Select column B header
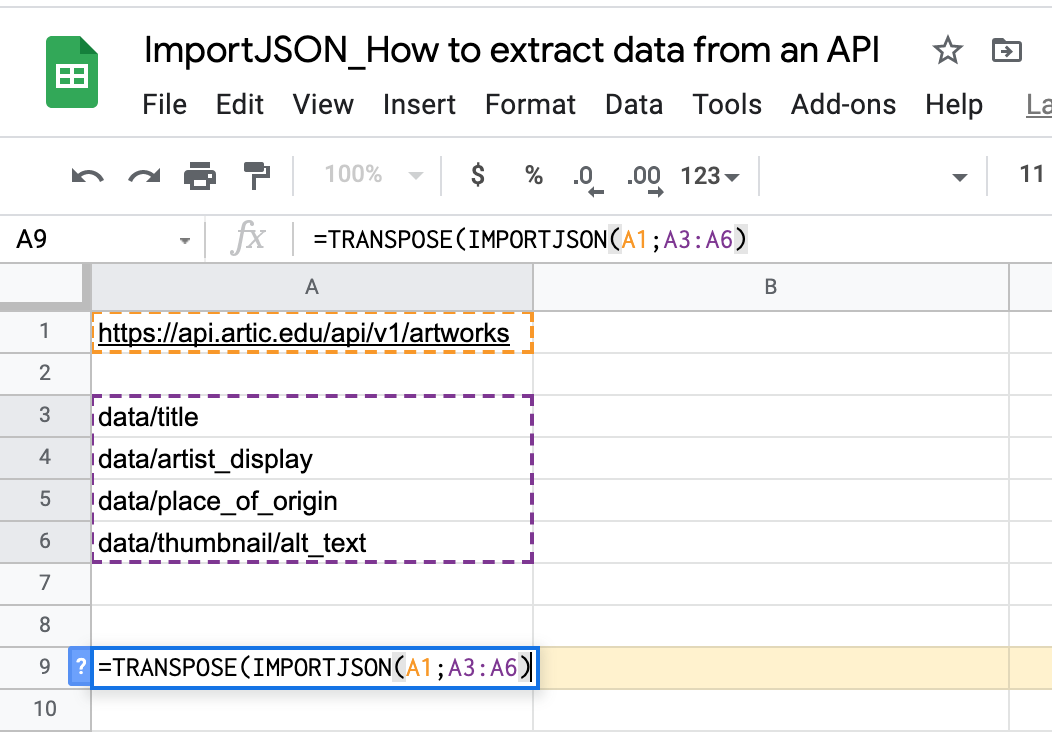Viewport: 1052px width, 732px height. tap(771, 287)
